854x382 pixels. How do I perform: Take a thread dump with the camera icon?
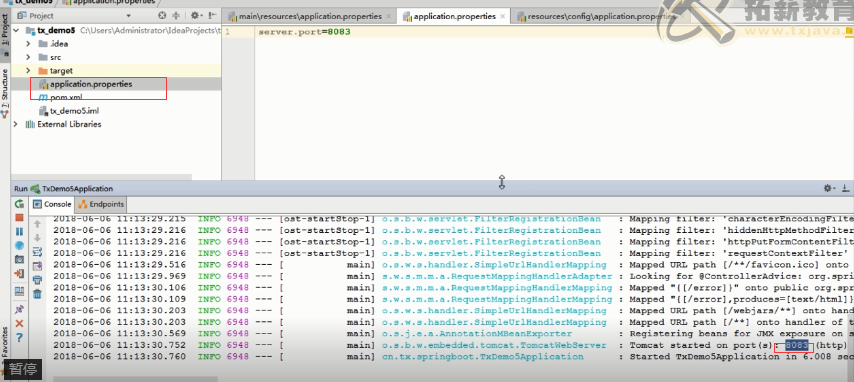[19, 259]
